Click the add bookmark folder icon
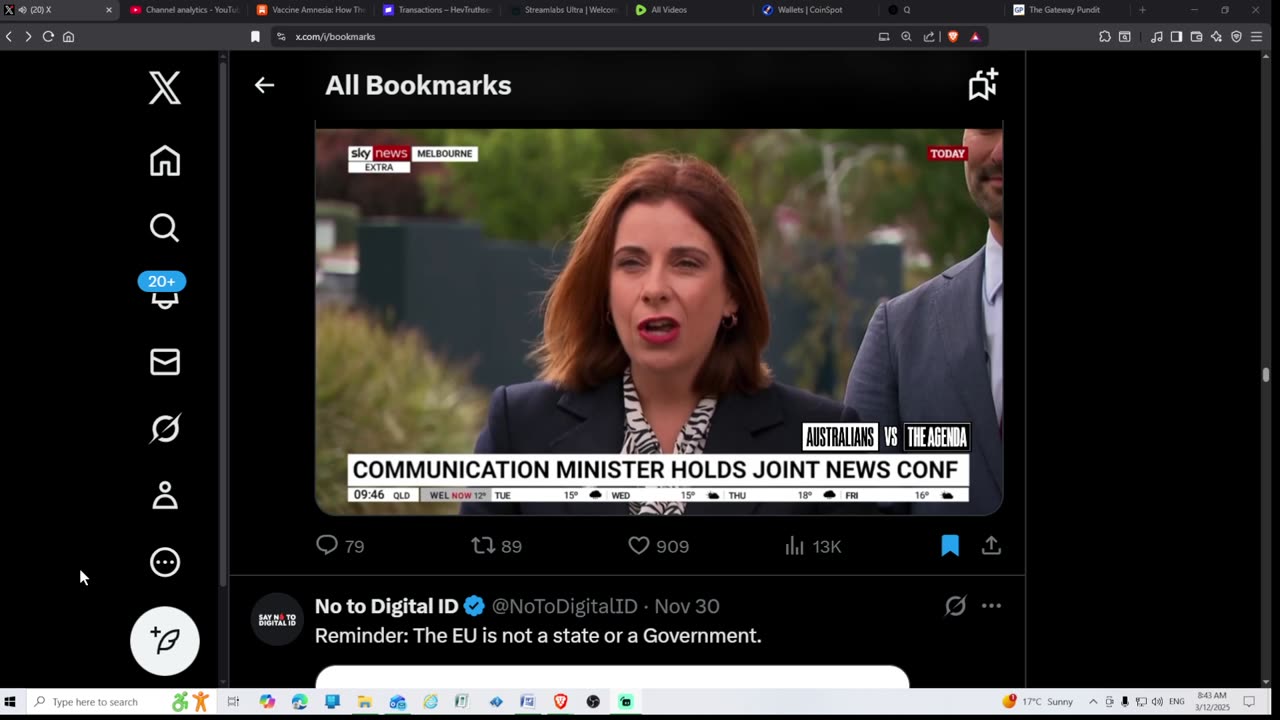Screen dimensions: 1280x720 pos(983,85)
